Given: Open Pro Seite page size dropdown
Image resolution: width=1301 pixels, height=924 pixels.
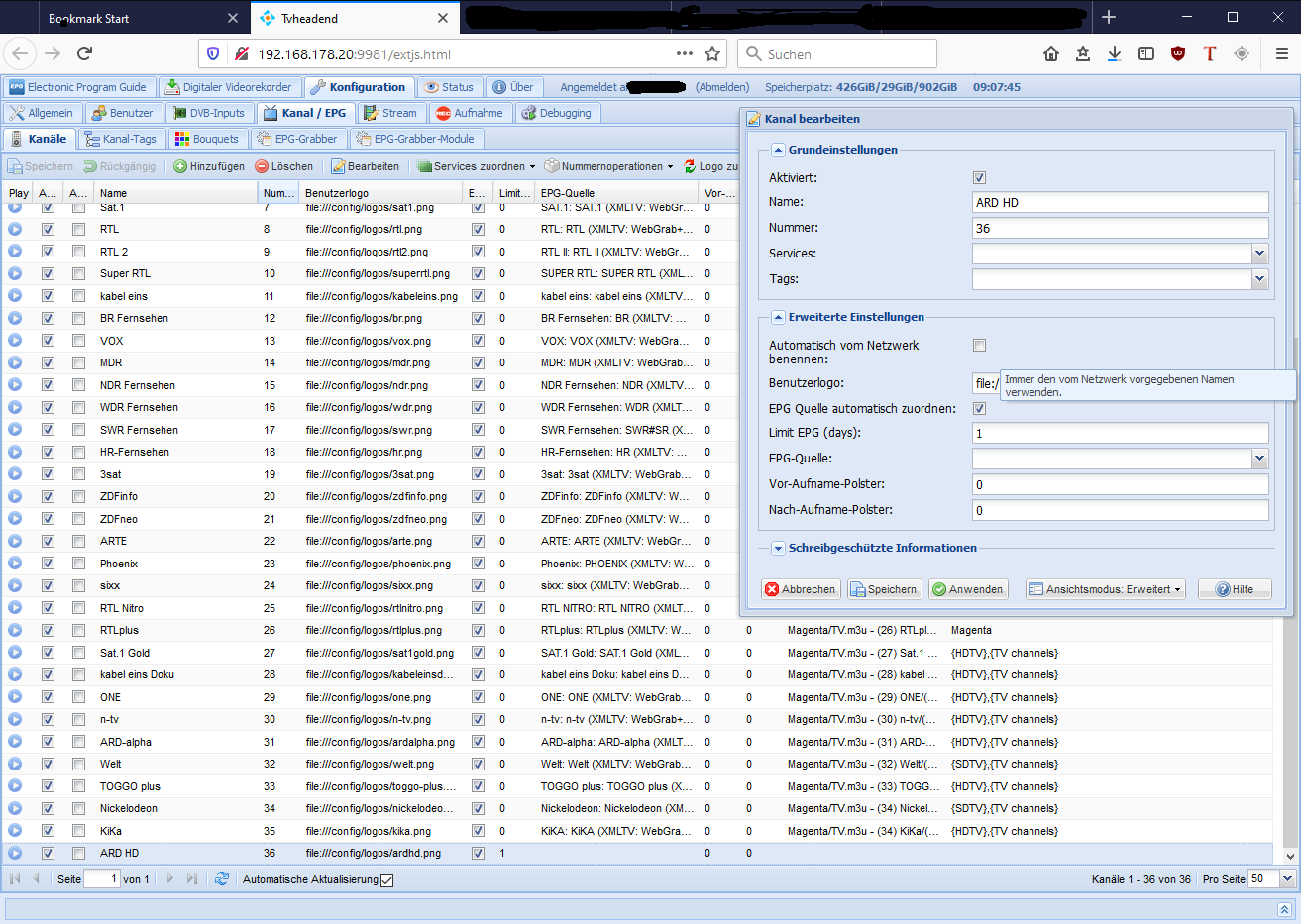Looking at the screenshot, I should click(1288, 878).
